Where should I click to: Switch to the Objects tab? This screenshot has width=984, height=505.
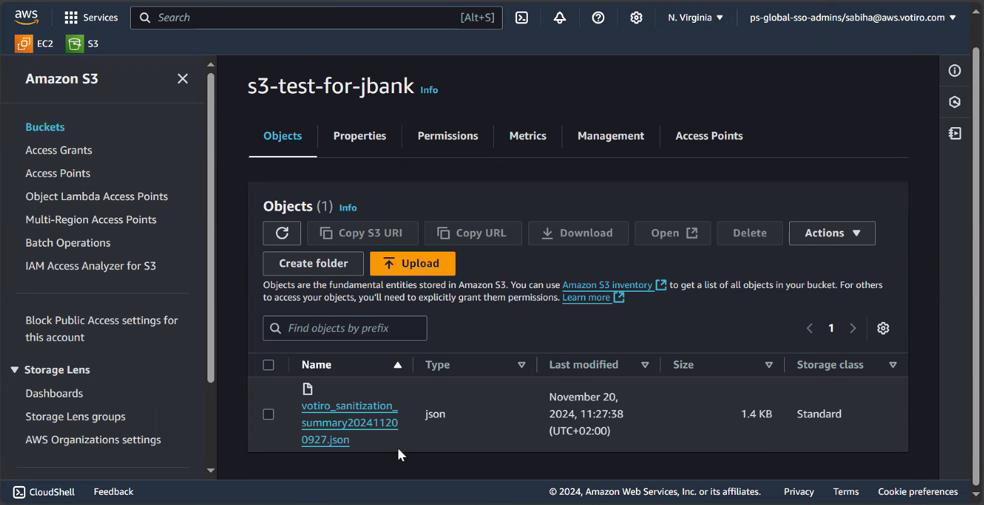pos(282,136)
